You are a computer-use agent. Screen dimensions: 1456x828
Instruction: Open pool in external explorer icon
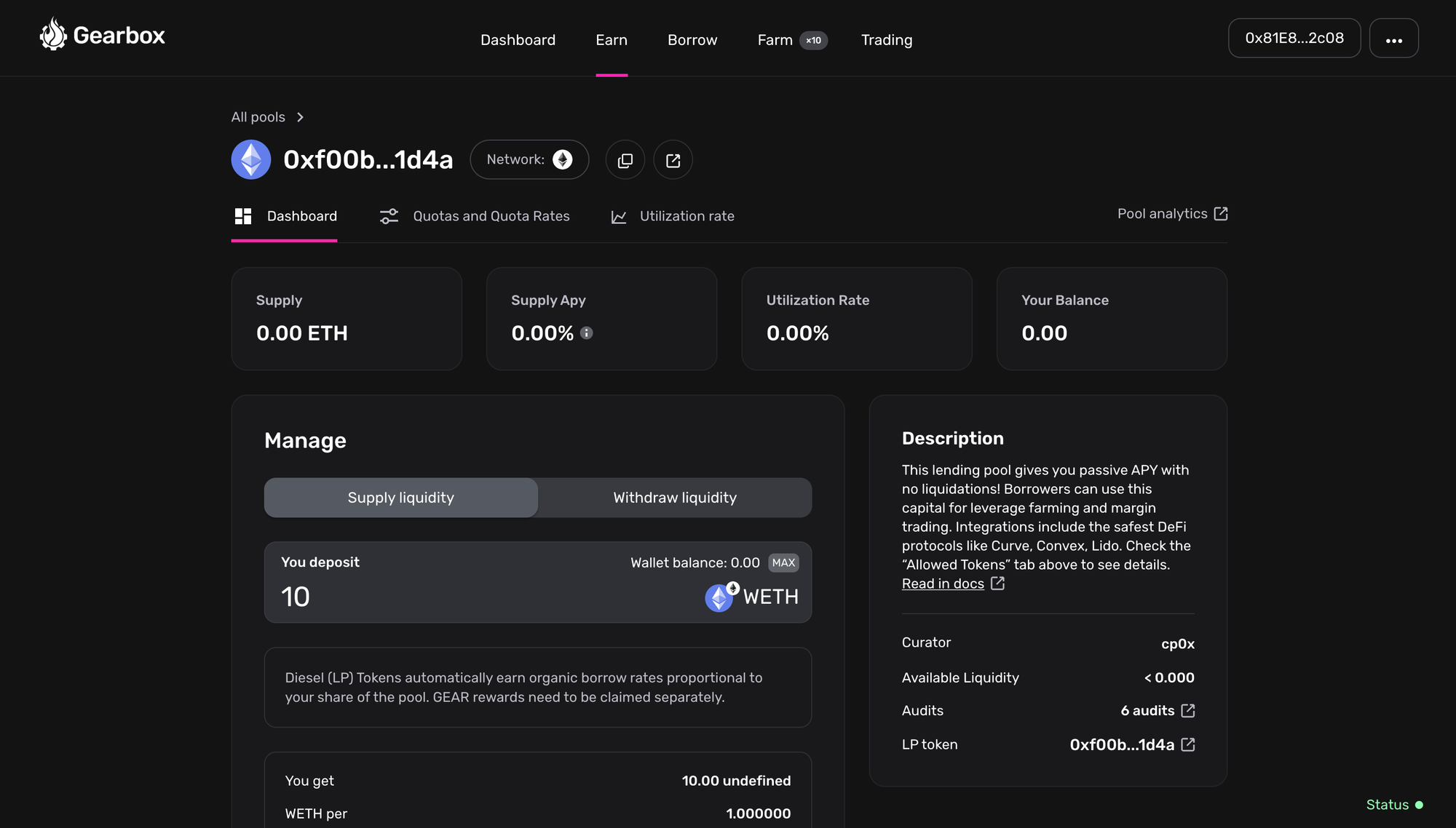click(x=673, y=160)
